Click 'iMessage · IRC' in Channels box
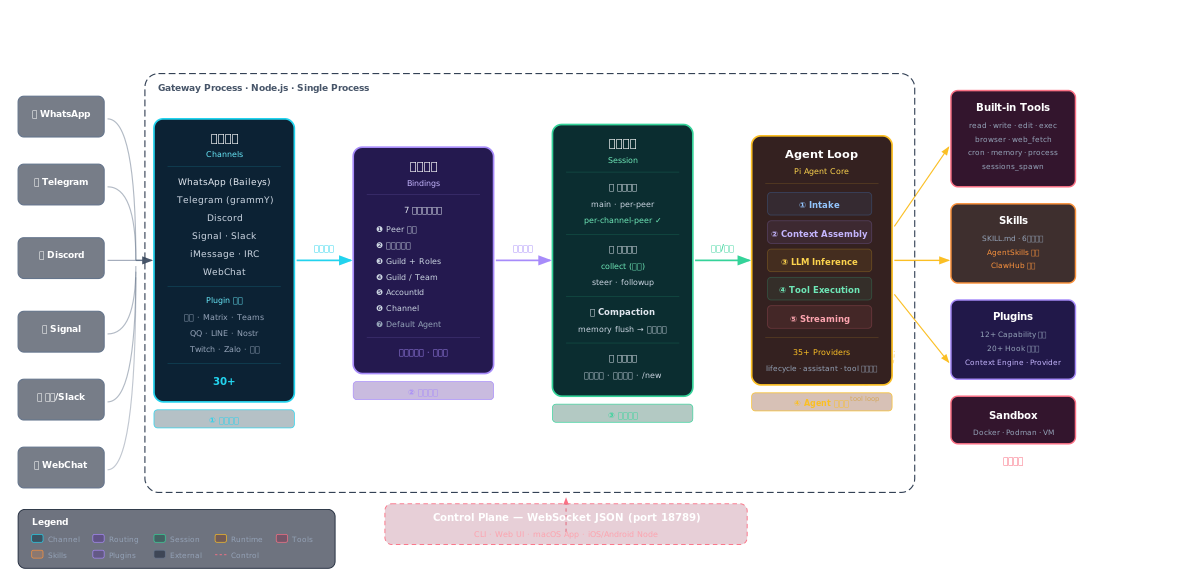The width and height of the screenshot is (1200, 588). 224,254
